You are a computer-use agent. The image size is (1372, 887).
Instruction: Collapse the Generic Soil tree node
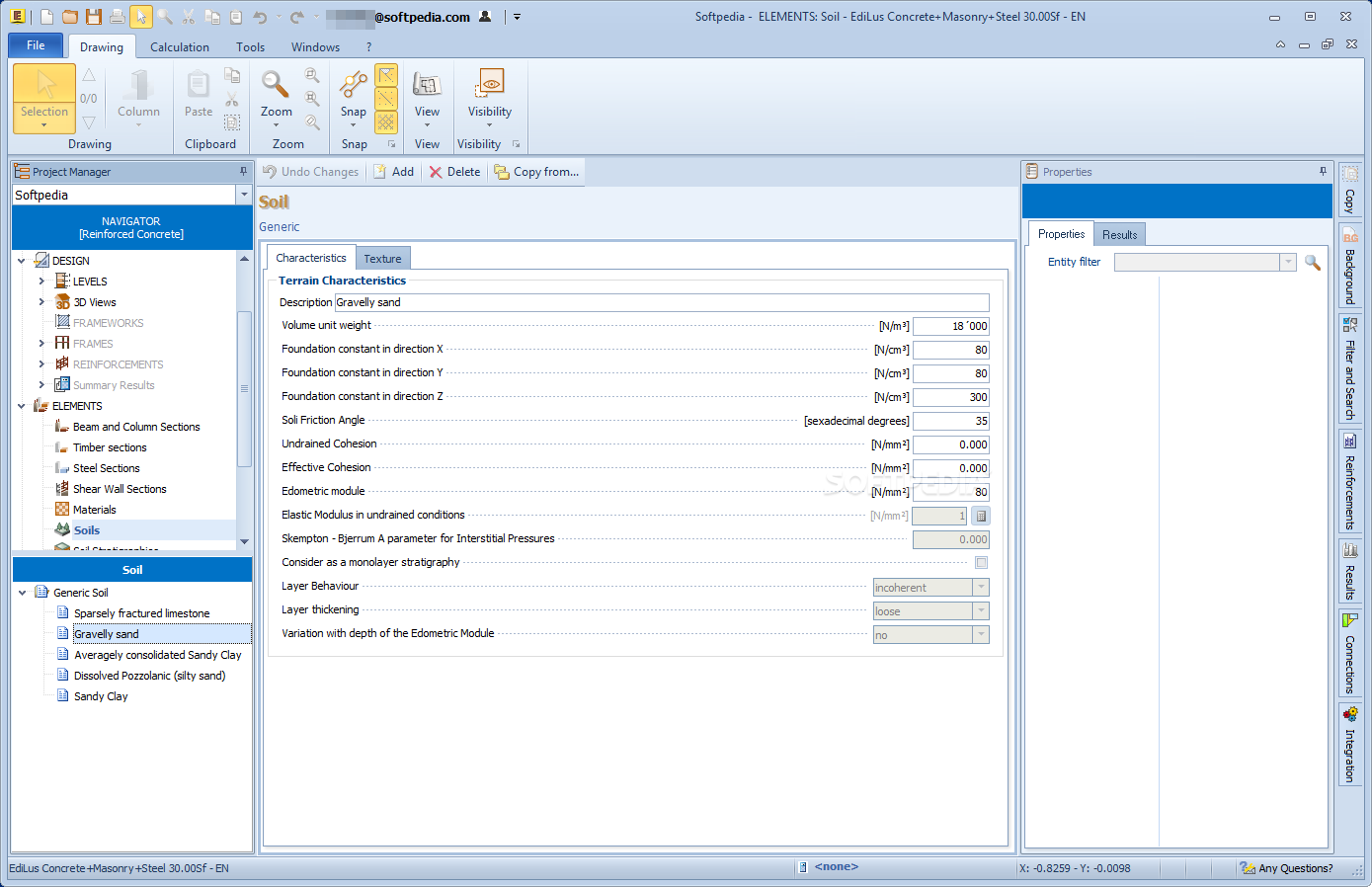click(23, 593)
